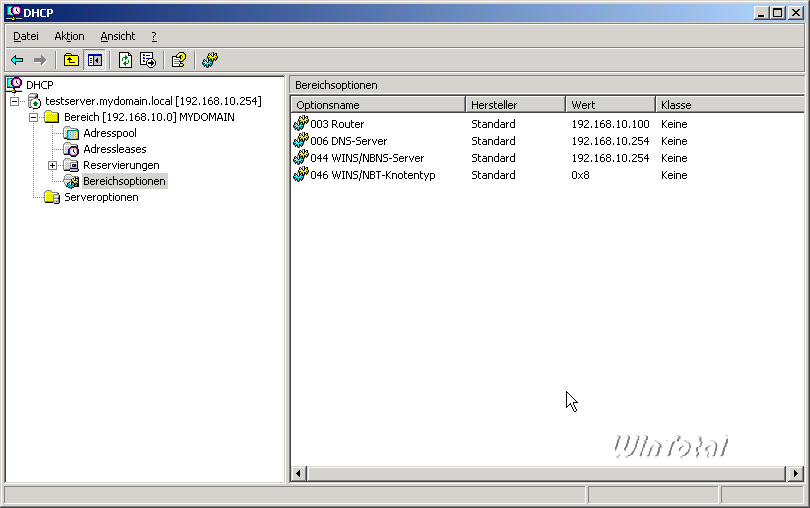Viewport: 810px width, 508px height.
Task: Sort by Hersteller column header
Action: coord(516,105)
